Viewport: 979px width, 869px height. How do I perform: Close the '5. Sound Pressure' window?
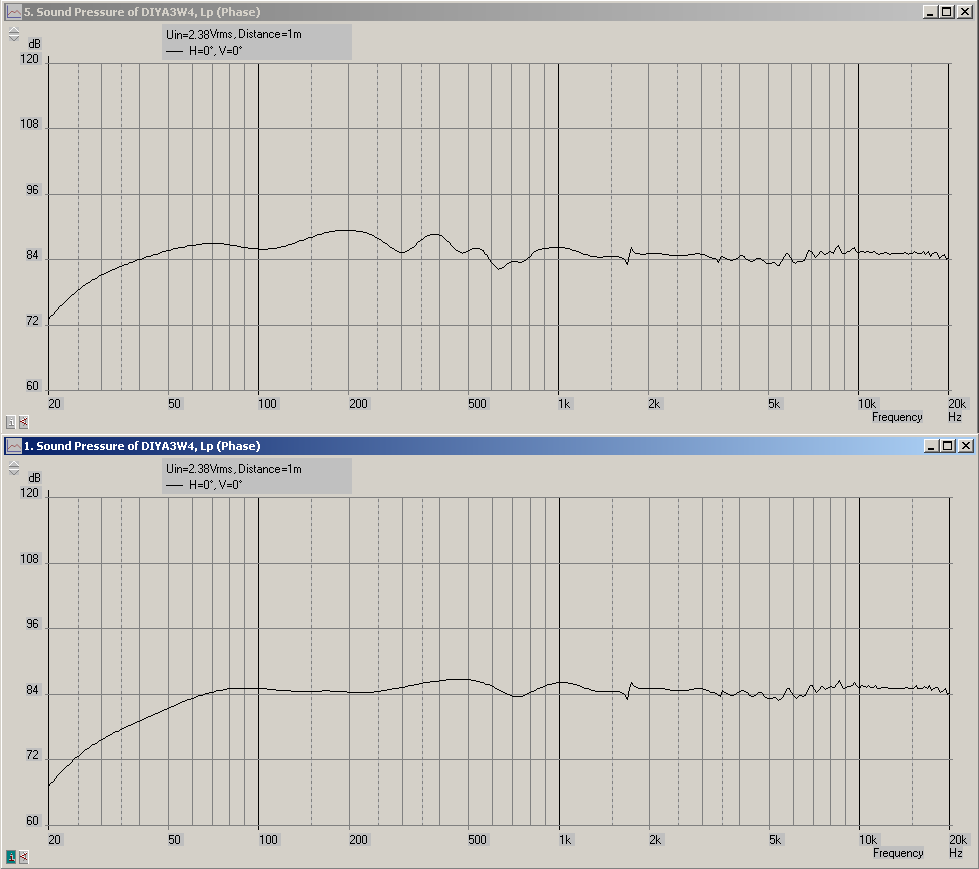point(965,12)
